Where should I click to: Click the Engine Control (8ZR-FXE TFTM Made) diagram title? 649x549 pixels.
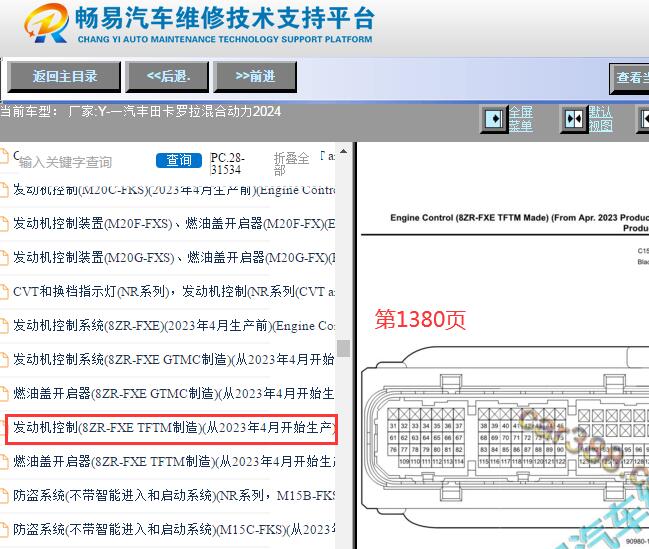pos(519,223)
